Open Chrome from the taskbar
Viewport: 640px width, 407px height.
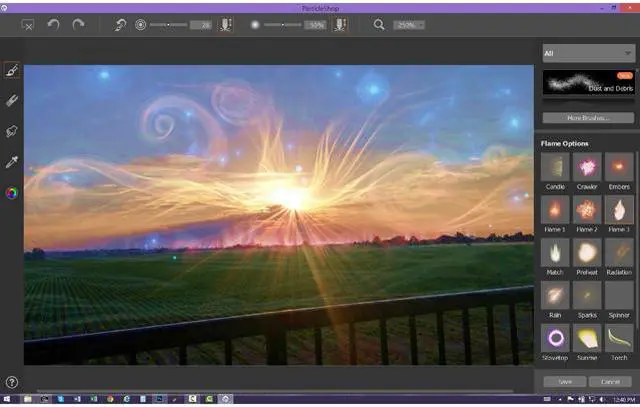pos(110,399)
